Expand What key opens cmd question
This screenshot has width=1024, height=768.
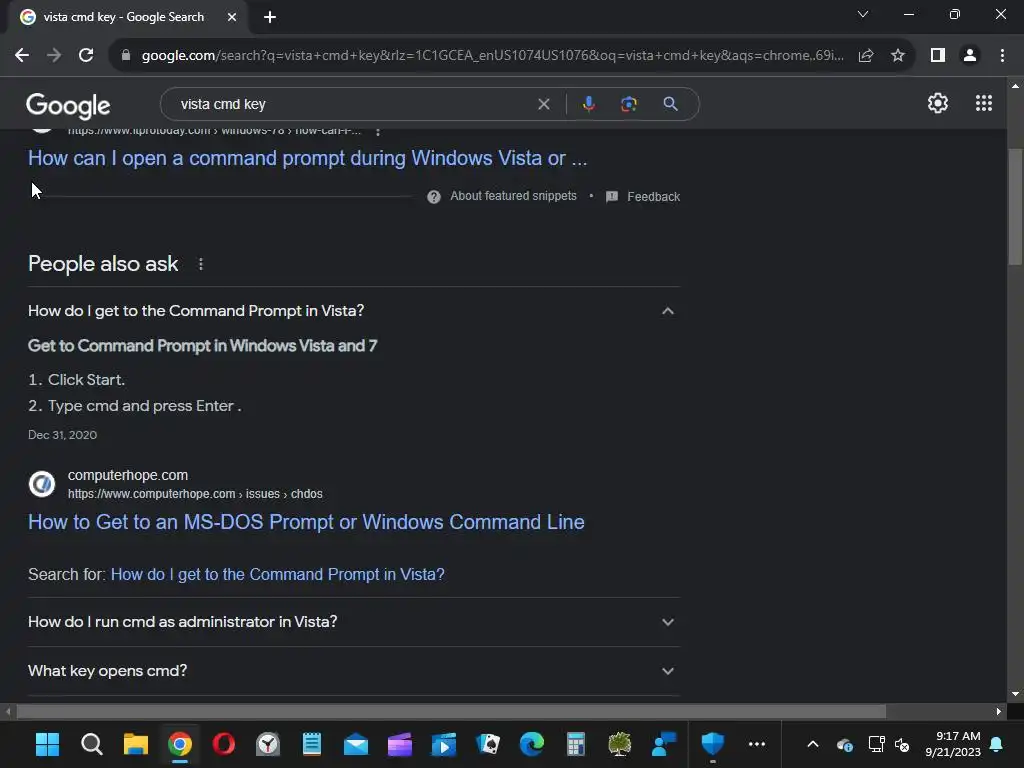tap(354, 671)
